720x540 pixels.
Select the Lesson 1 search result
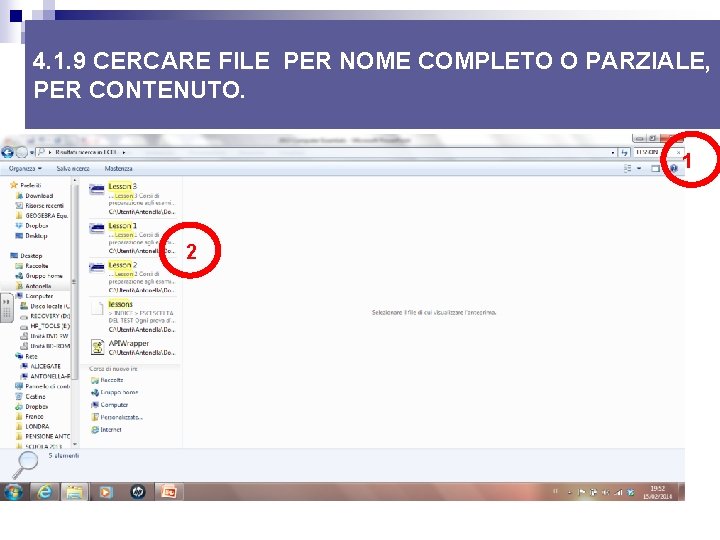(132, 238)
